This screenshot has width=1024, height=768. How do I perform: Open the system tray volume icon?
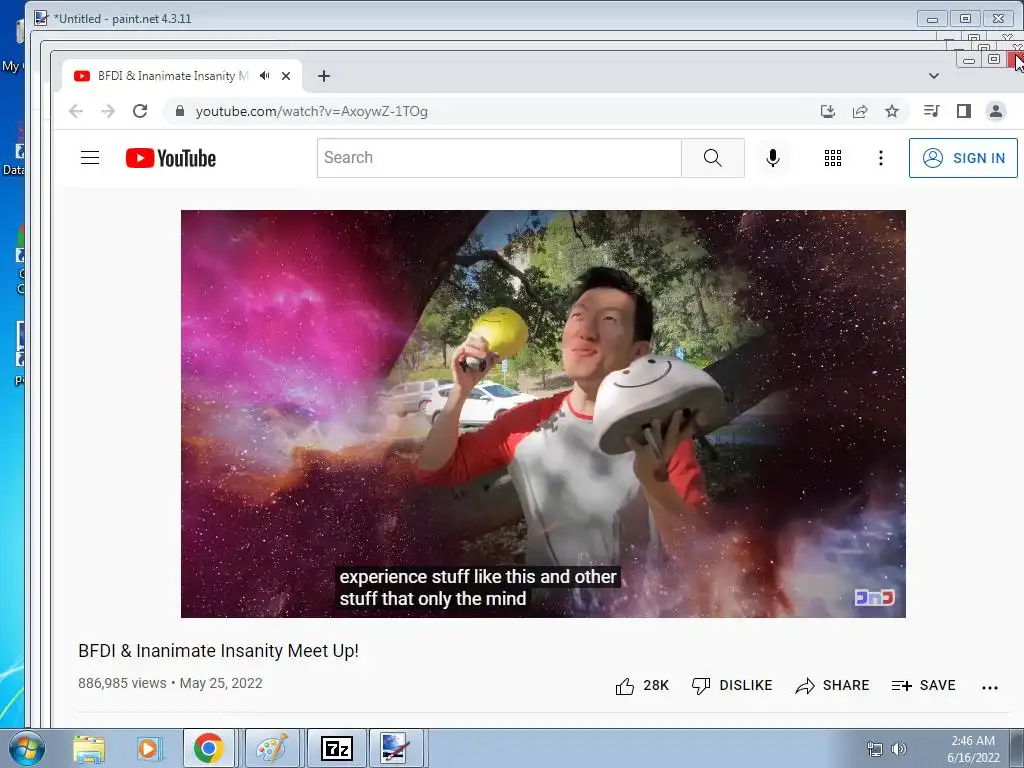pos(899,749)
